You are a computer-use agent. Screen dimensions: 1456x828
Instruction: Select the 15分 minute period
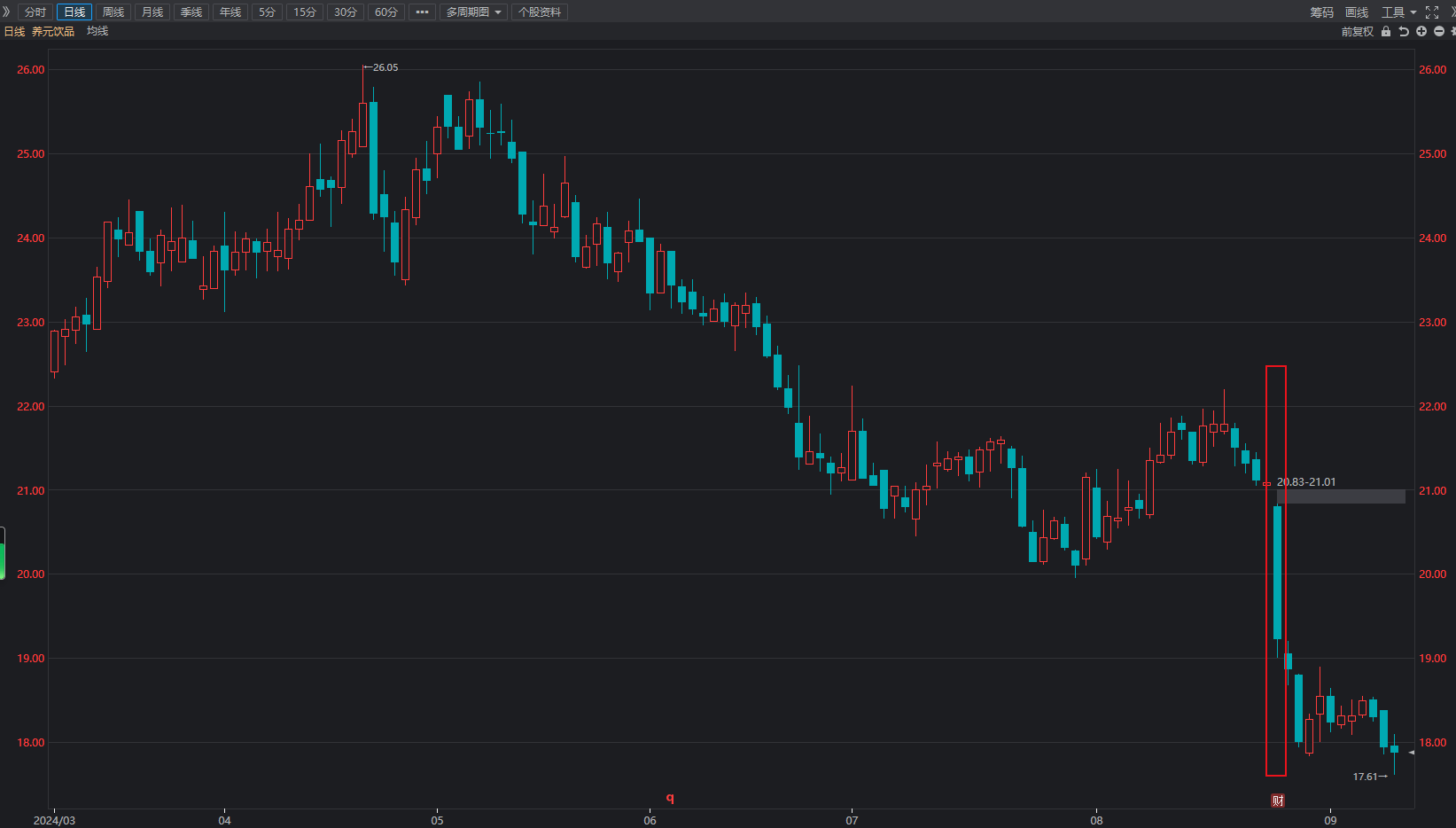click(x=305, y=12)
